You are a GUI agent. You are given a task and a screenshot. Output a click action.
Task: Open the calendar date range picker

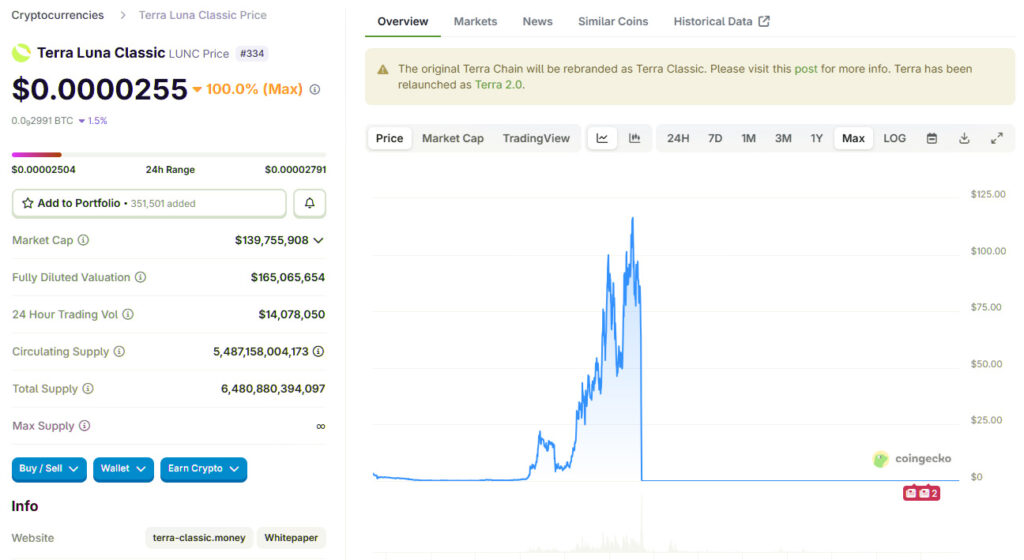(x=932, y=138)
